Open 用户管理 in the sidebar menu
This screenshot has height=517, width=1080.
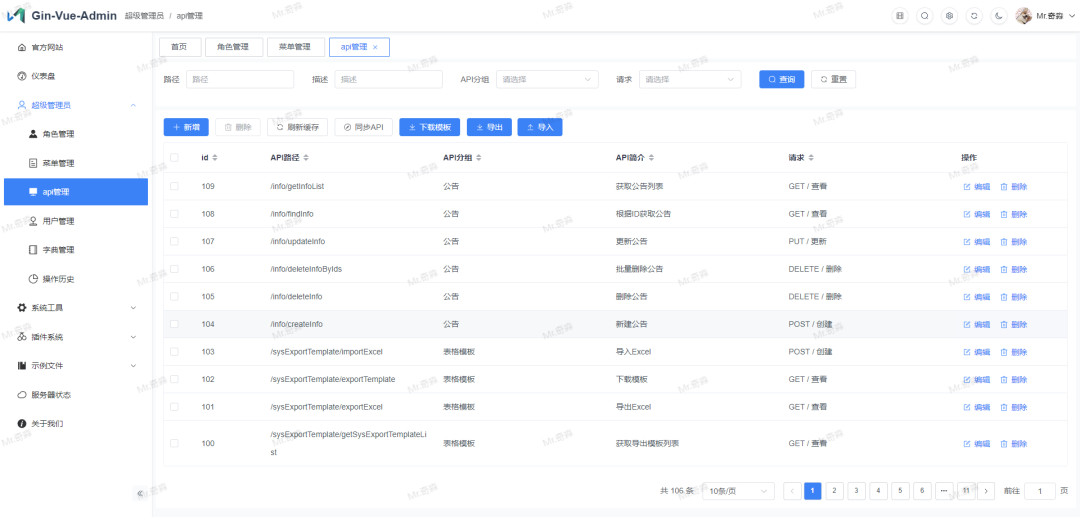coord(58,221)
